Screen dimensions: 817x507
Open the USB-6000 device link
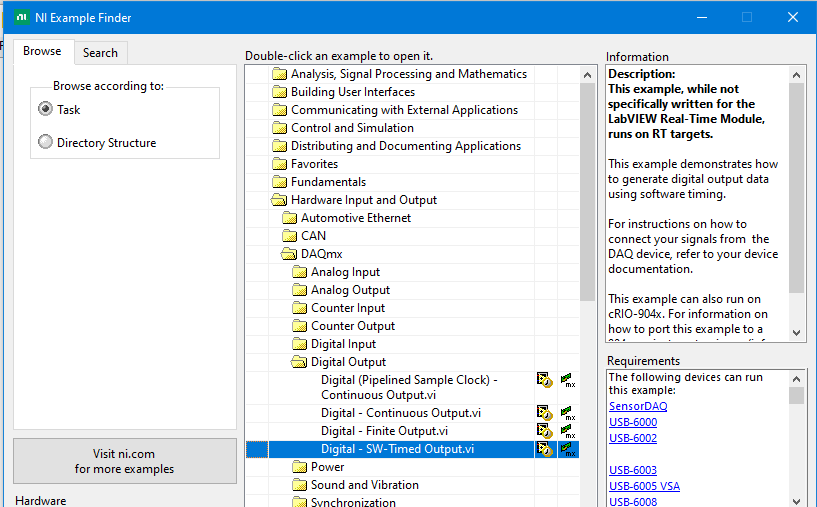tap(633, 422)
